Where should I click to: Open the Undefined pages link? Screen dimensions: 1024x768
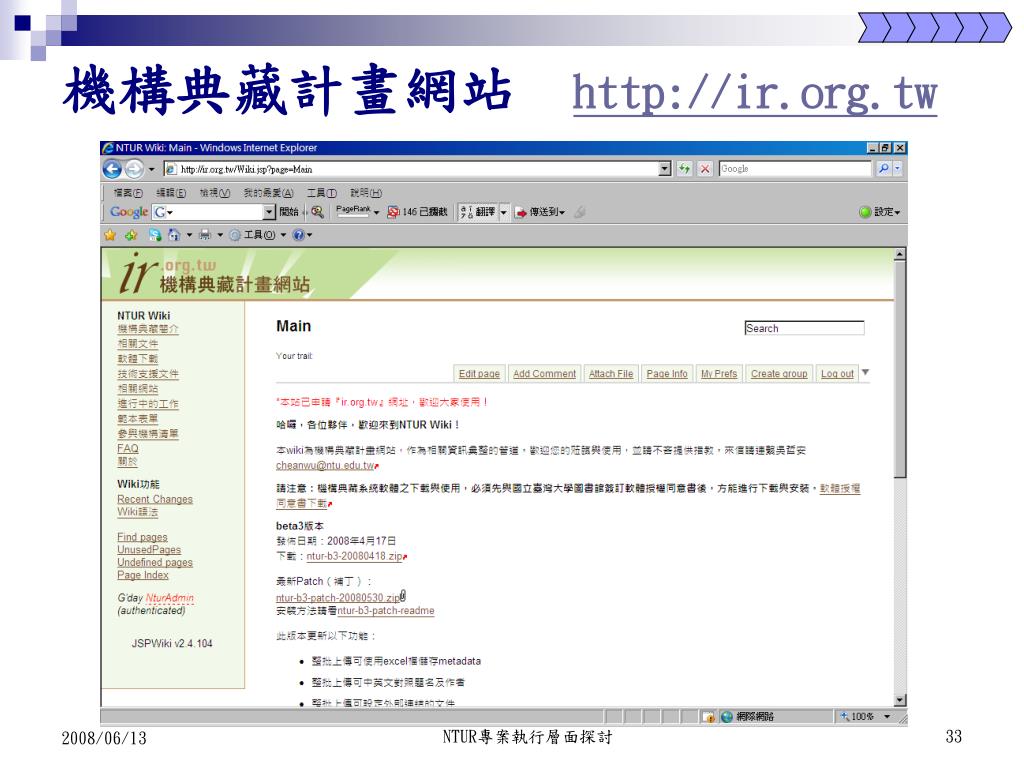click(155, 562)
